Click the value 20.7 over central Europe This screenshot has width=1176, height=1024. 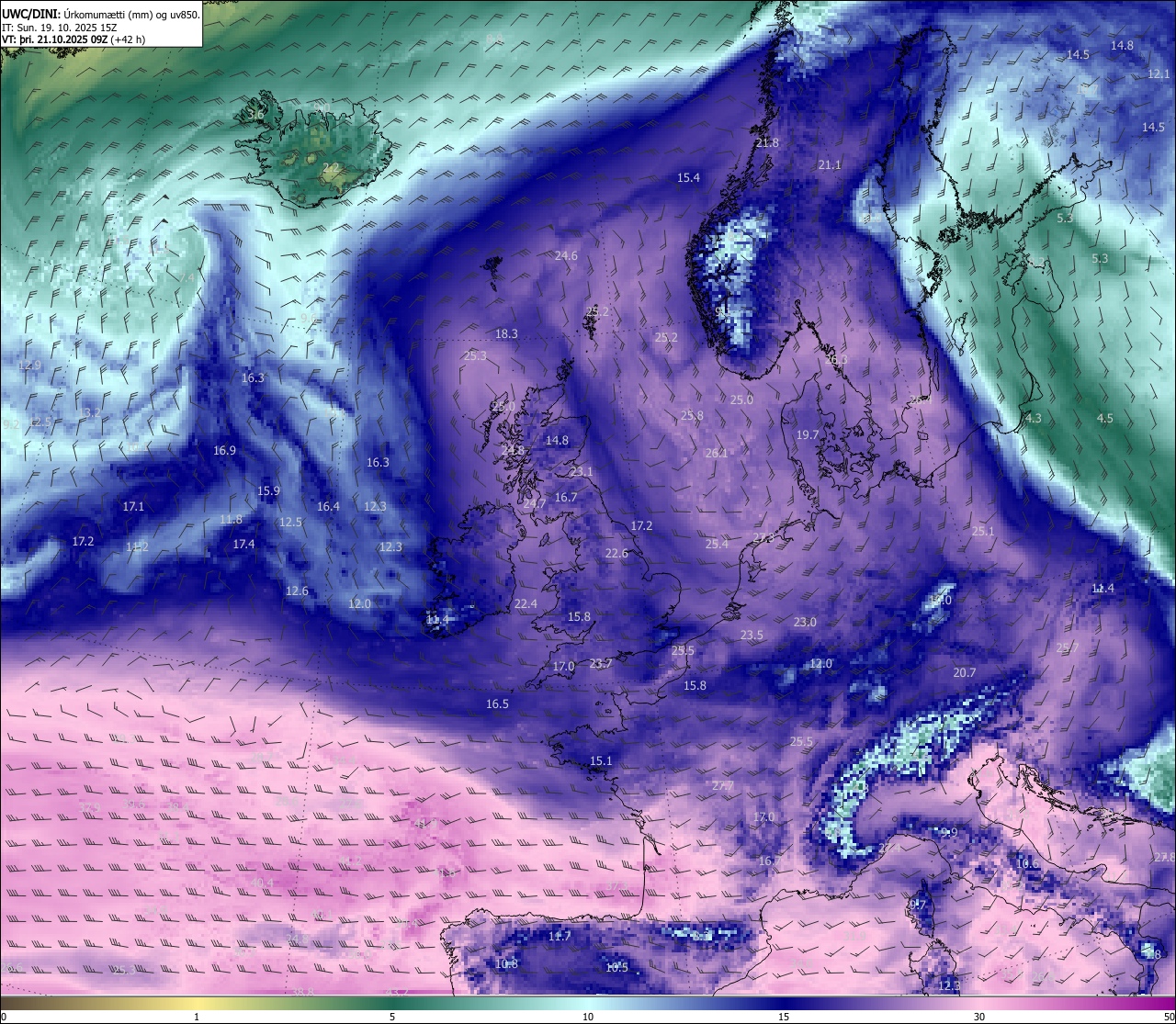pos(964,672)
